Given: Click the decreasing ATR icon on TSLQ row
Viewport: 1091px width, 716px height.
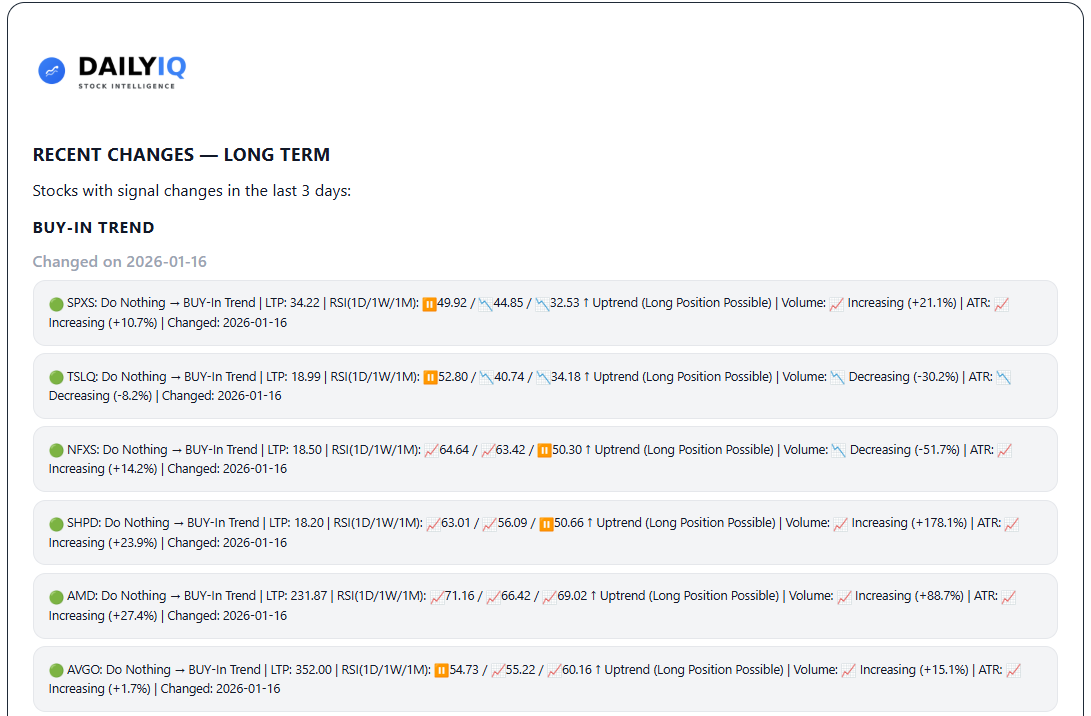Looking at the screenshot, I should click(1005, 376).
